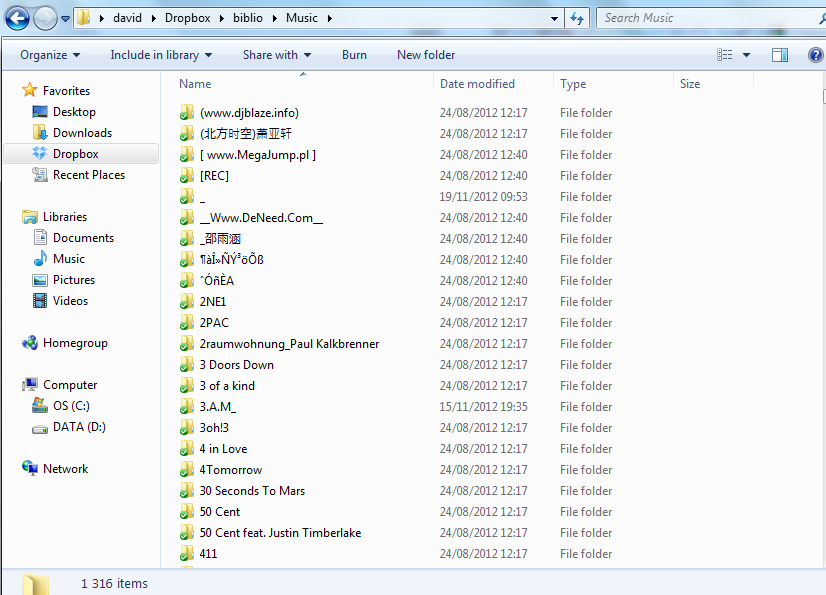
Task: Toggle the preview pane icon
Action: 780,55
